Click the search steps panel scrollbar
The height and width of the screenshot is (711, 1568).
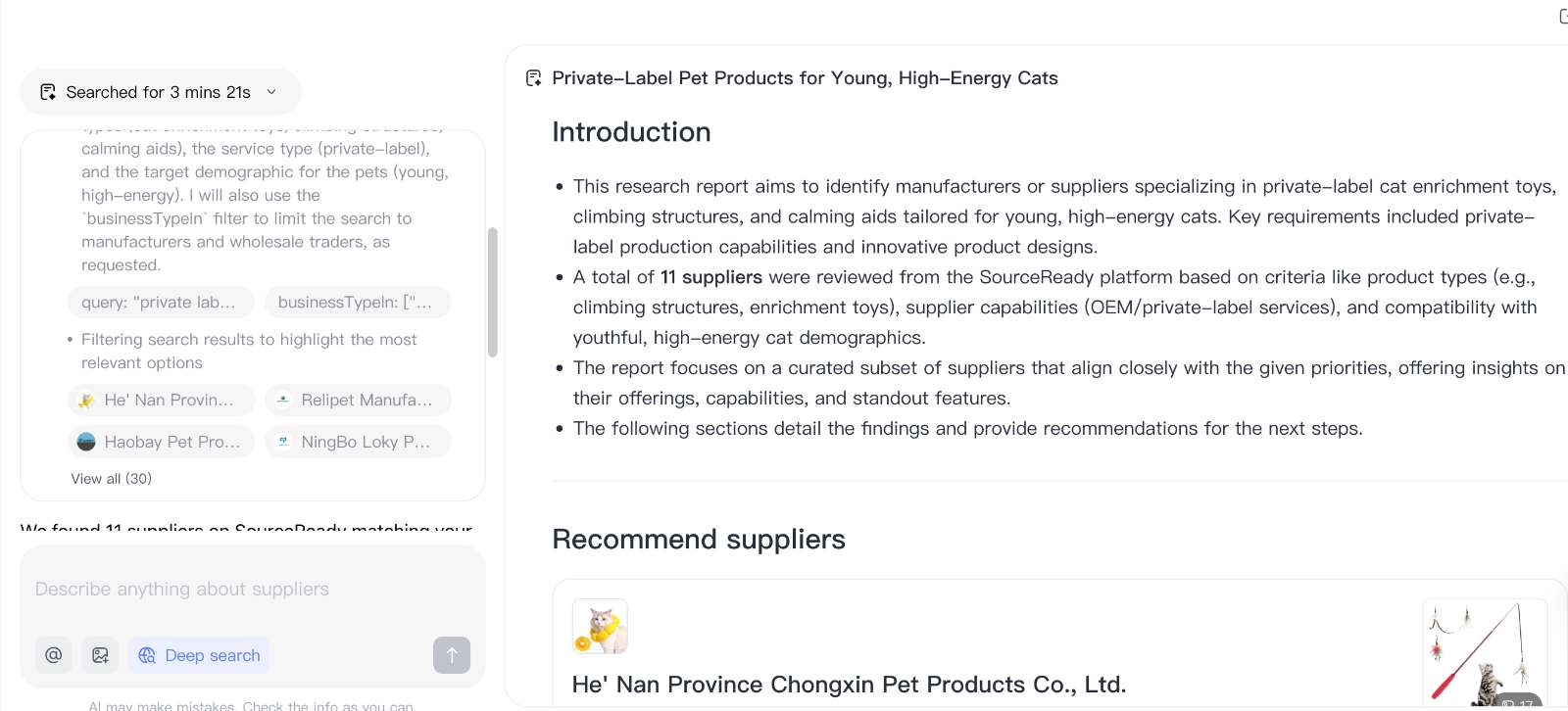(x=492, y=292)
